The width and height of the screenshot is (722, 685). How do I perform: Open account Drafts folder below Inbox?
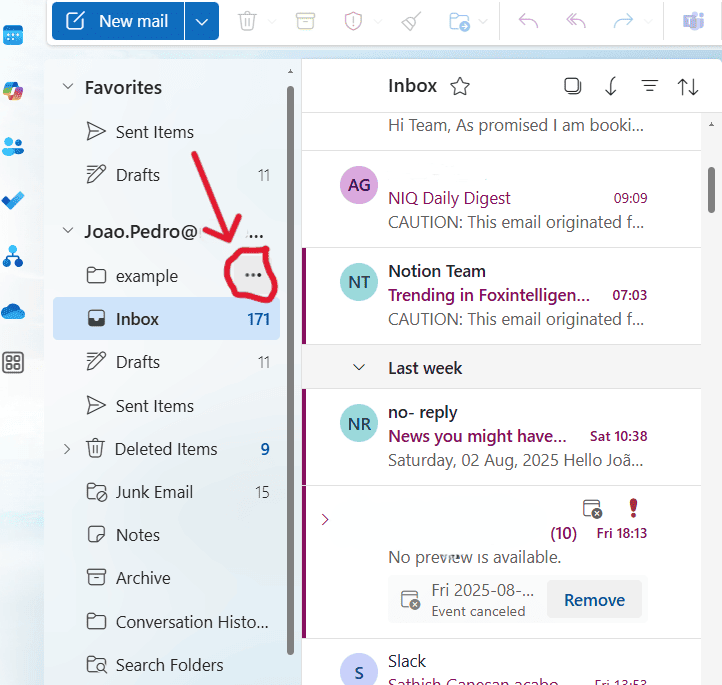point(167,362)
